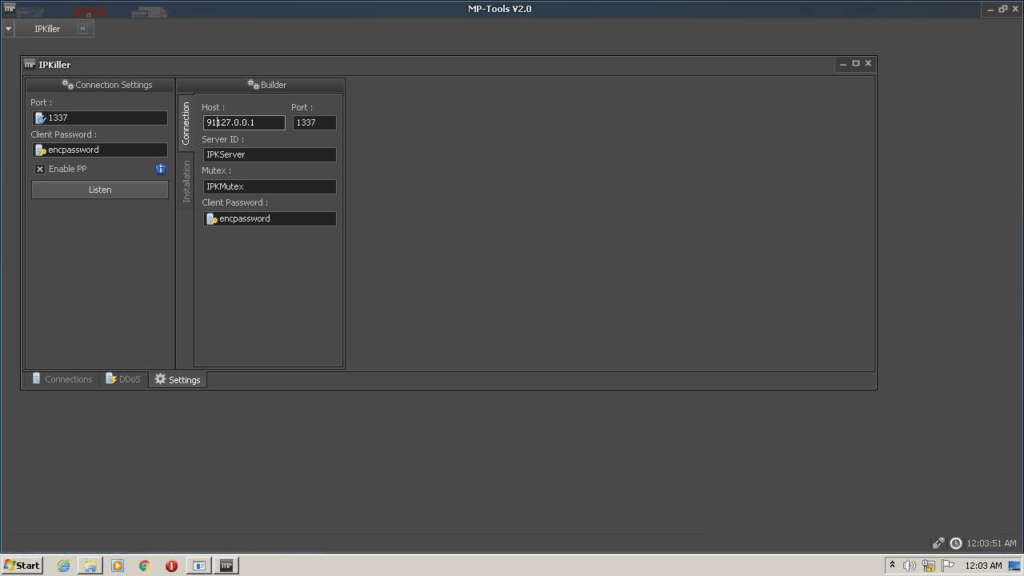The height and width of the screenshot is (576, 1024).
Task: Click the window switcher taskbar icon
Action: coord(199,566)
